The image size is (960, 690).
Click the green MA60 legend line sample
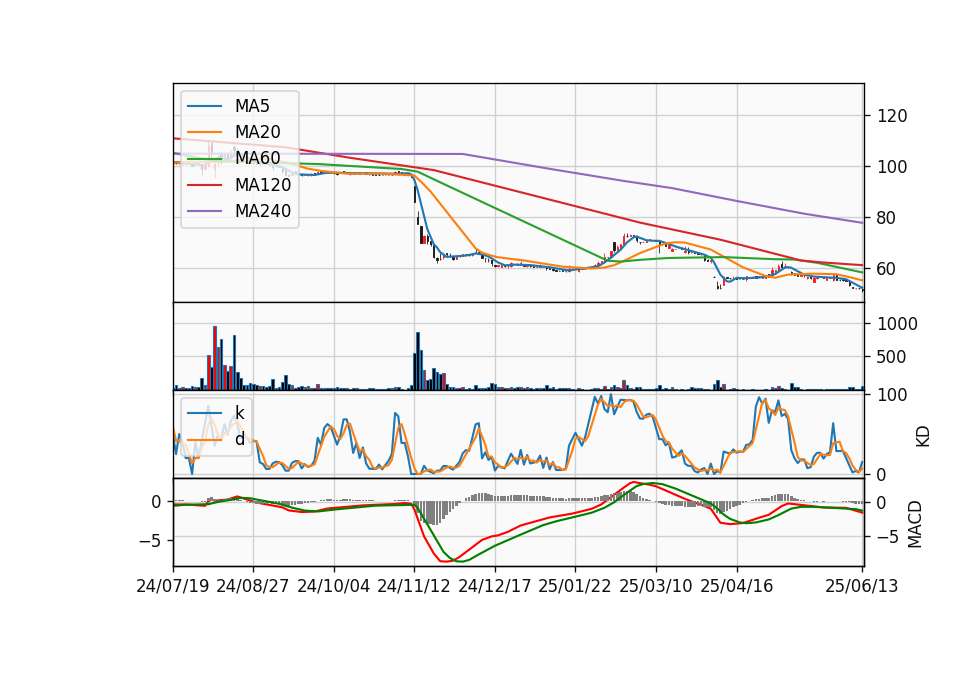tap(204, 159)
